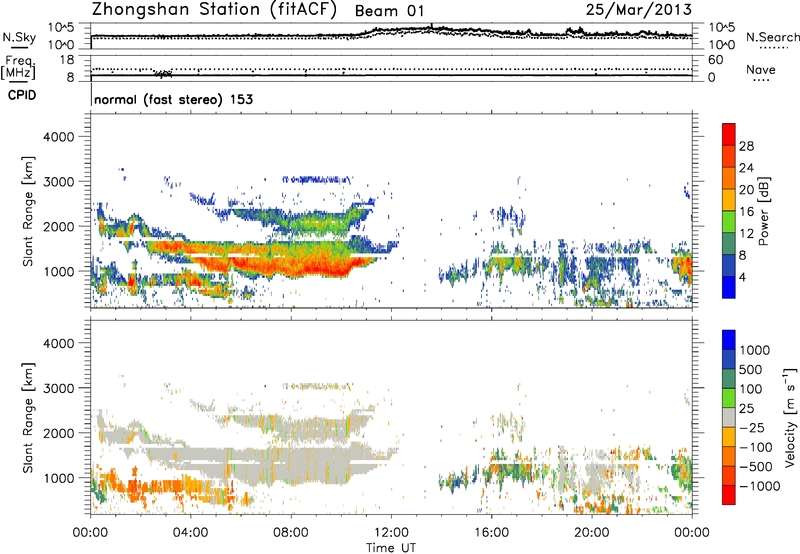Viewport: 800px width, 554px height.
Task: Click the blue bottom swatch of Power colorbar
Action: (x=729, y=287)
